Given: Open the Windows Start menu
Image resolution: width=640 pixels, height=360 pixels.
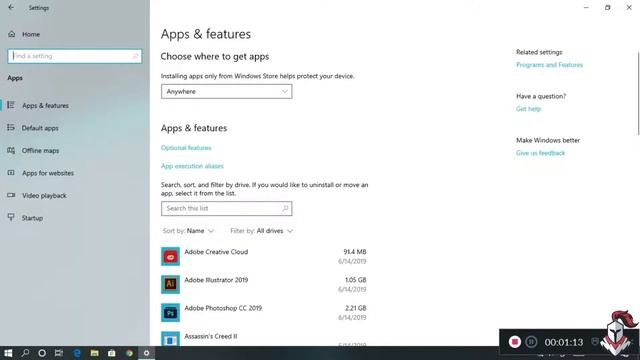Looking at the screenshot, I should coord(8,353).
